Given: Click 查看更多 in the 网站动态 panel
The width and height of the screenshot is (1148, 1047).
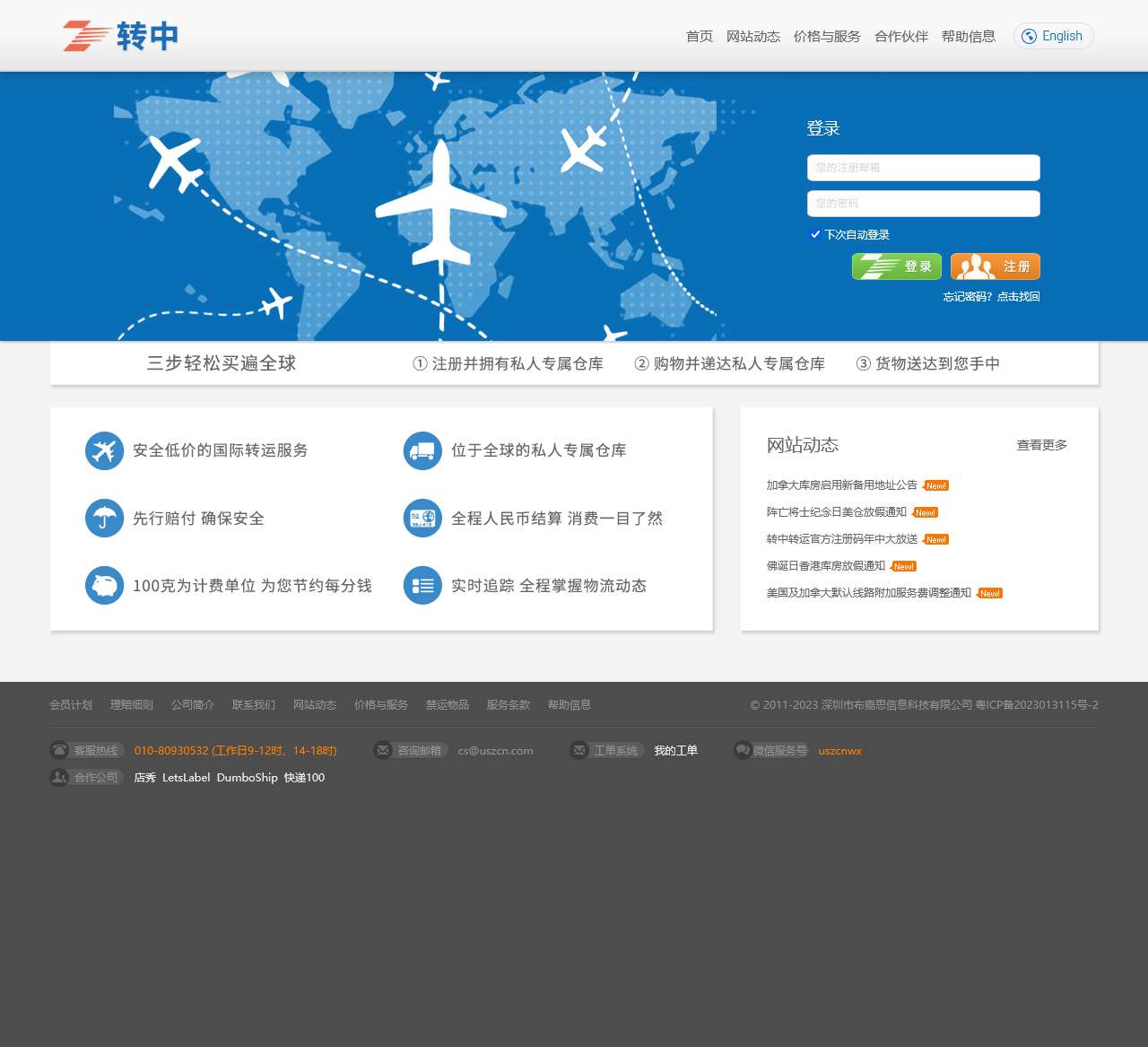Looking at the screenshot, I should tap(1042, 445).
